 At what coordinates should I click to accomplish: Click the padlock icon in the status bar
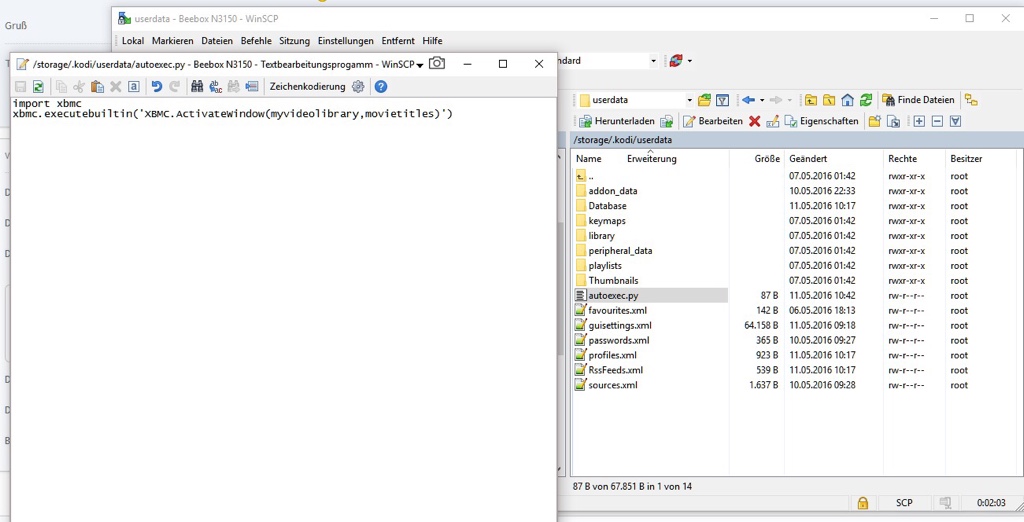pos(863,503)
